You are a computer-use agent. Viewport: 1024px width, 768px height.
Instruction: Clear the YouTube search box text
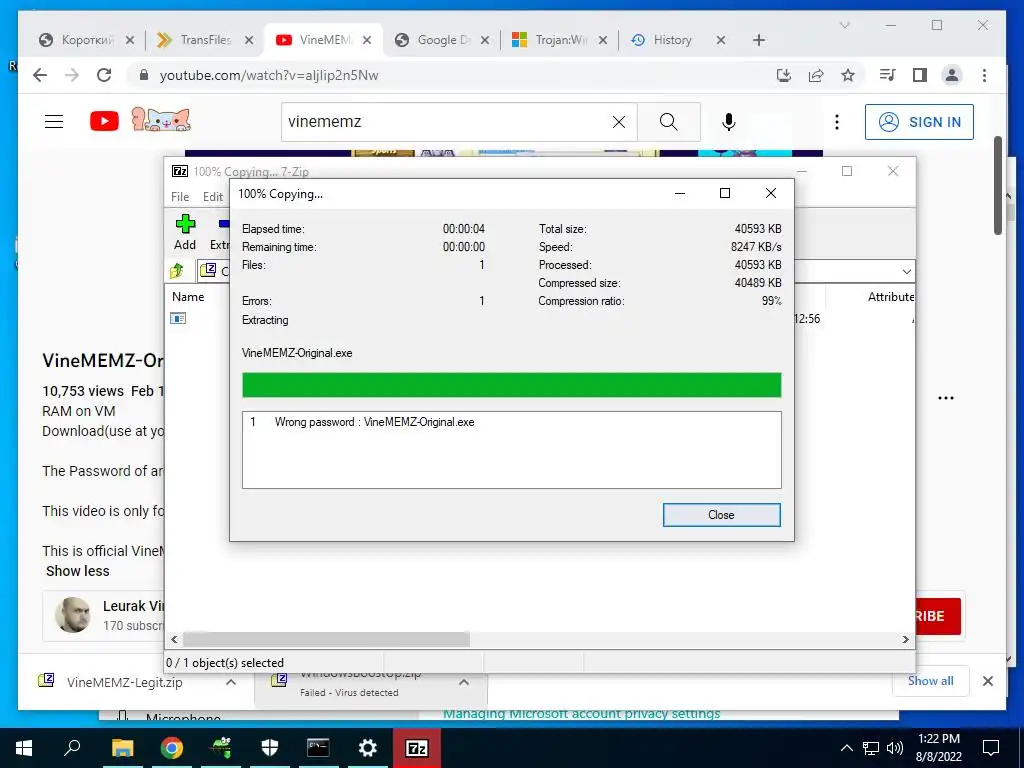tap(618, 121)
